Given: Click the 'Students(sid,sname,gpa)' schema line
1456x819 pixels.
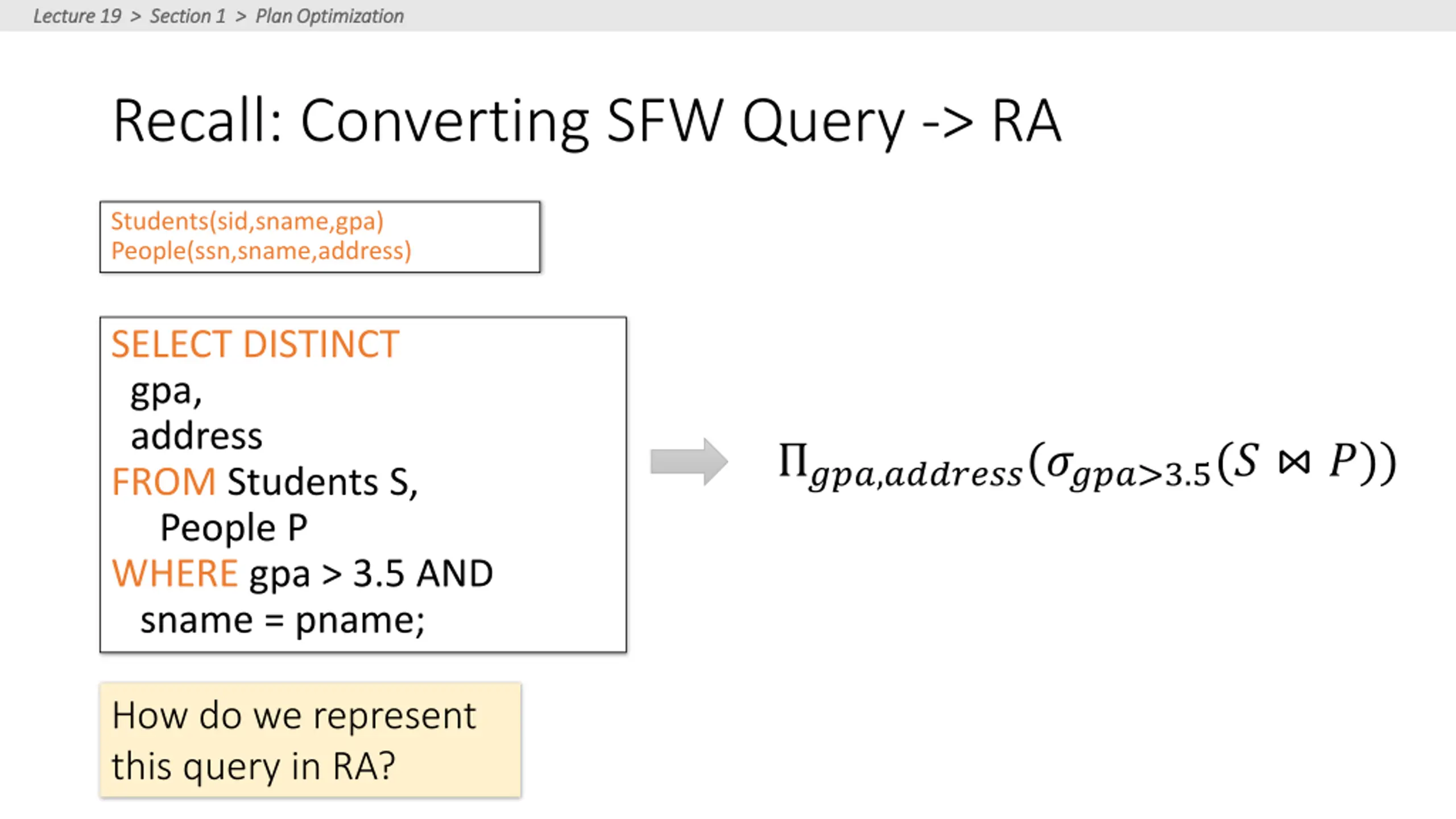Looking at the screenshot, I should pos(247,221).
